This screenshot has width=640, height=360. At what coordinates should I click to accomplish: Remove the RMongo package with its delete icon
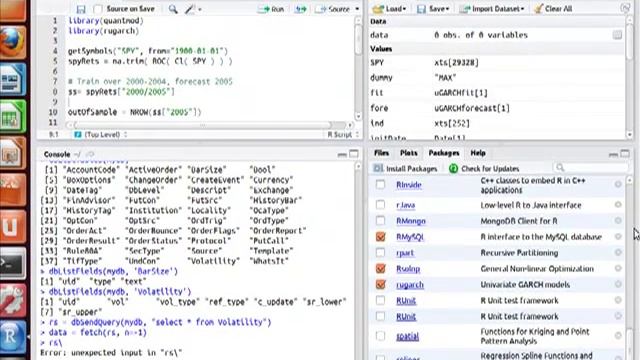pos(618,220)
